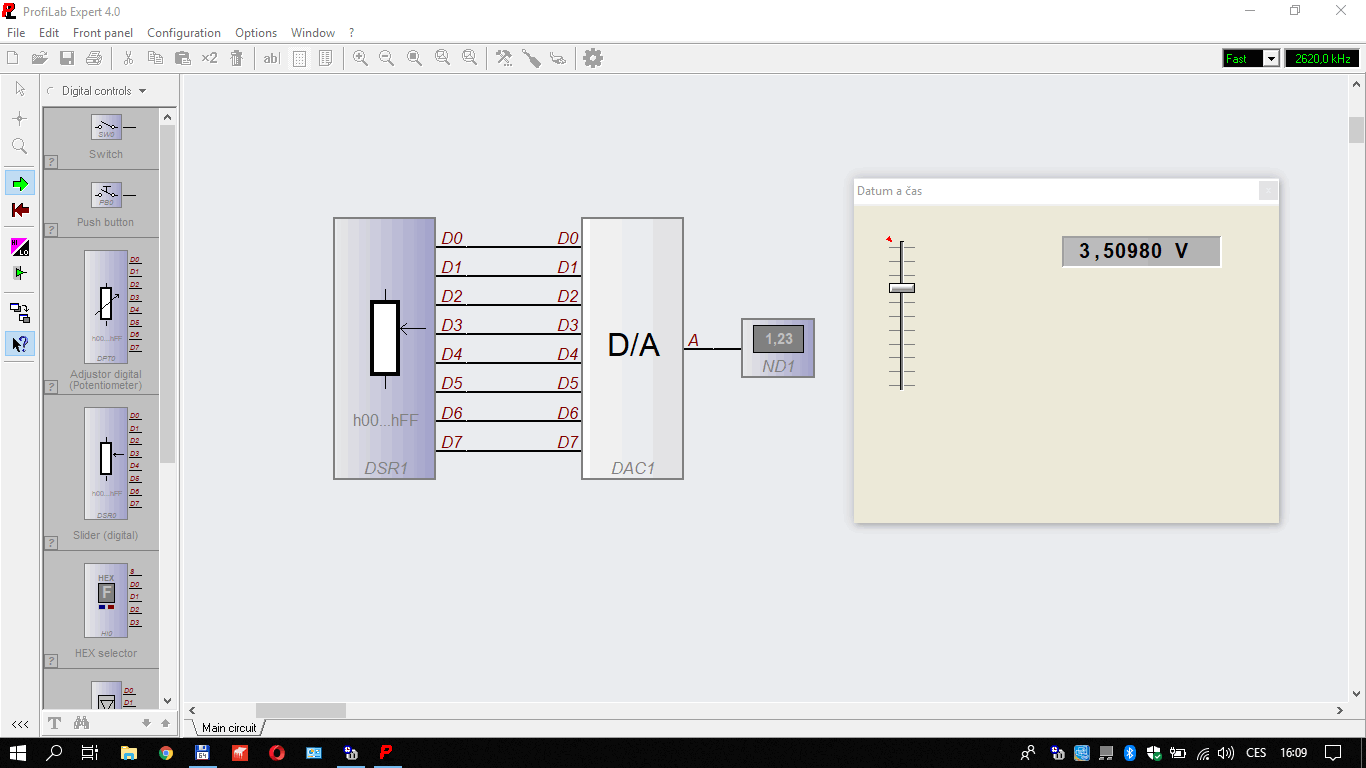The width and height of the screenshot is (1366, 768).
Task: Toggle the grid display toolbar button
Action: [299, 58]
